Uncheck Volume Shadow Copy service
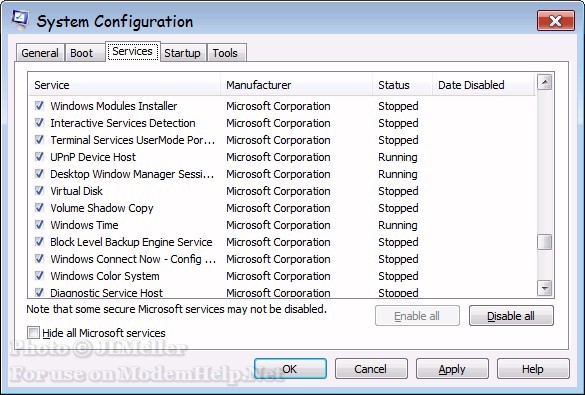The image size is (585, 395). click(39, 207)
